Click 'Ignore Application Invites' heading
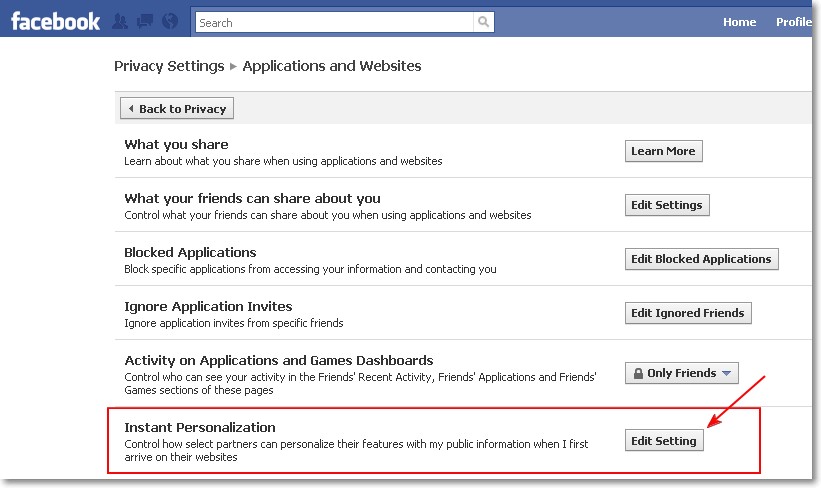 point(208,306)
